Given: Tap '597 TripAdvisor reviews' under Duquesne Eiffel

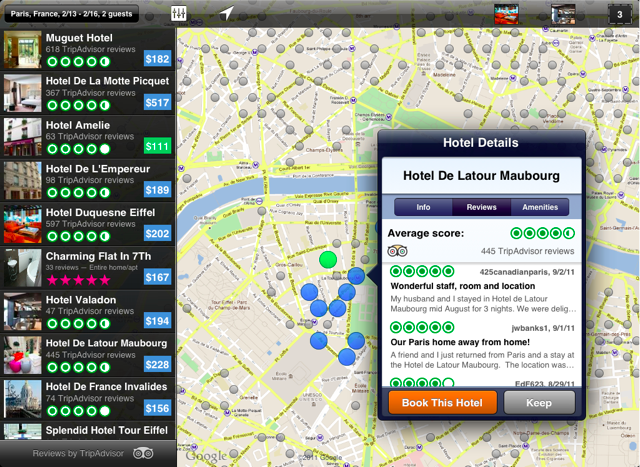Looking at the screenshot, I should 90,224.
